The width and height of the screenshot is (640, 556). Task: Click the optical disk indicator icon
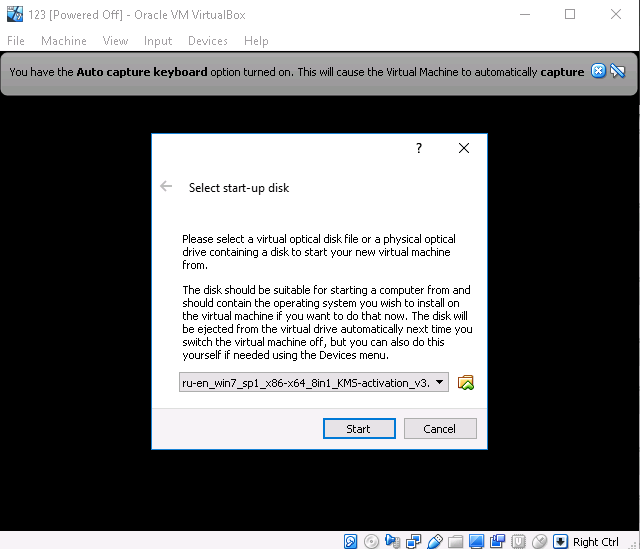click(x=371, y=542)
